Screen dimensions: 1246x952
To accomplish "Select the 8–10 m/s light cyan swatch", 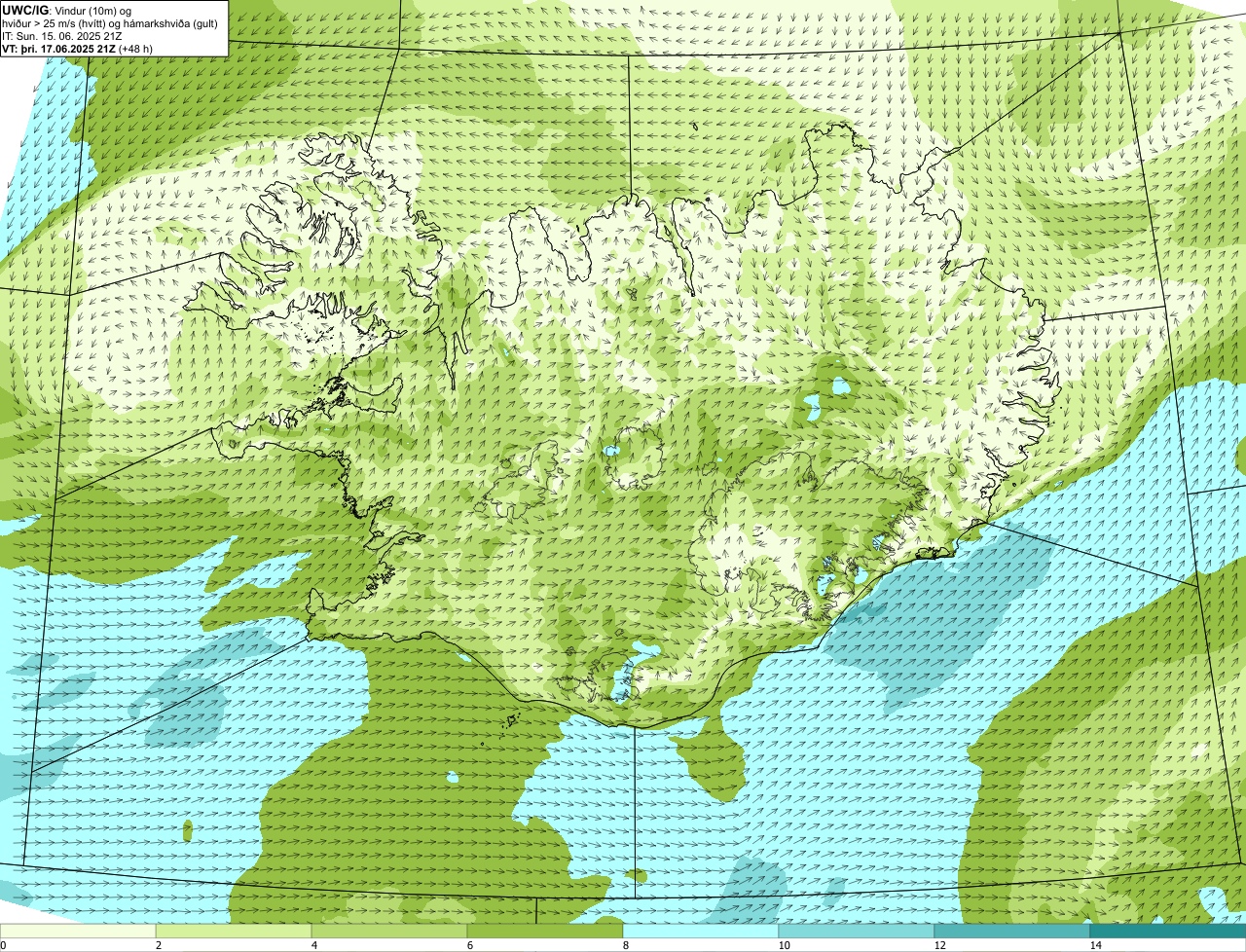I will [x=701, y=931].
